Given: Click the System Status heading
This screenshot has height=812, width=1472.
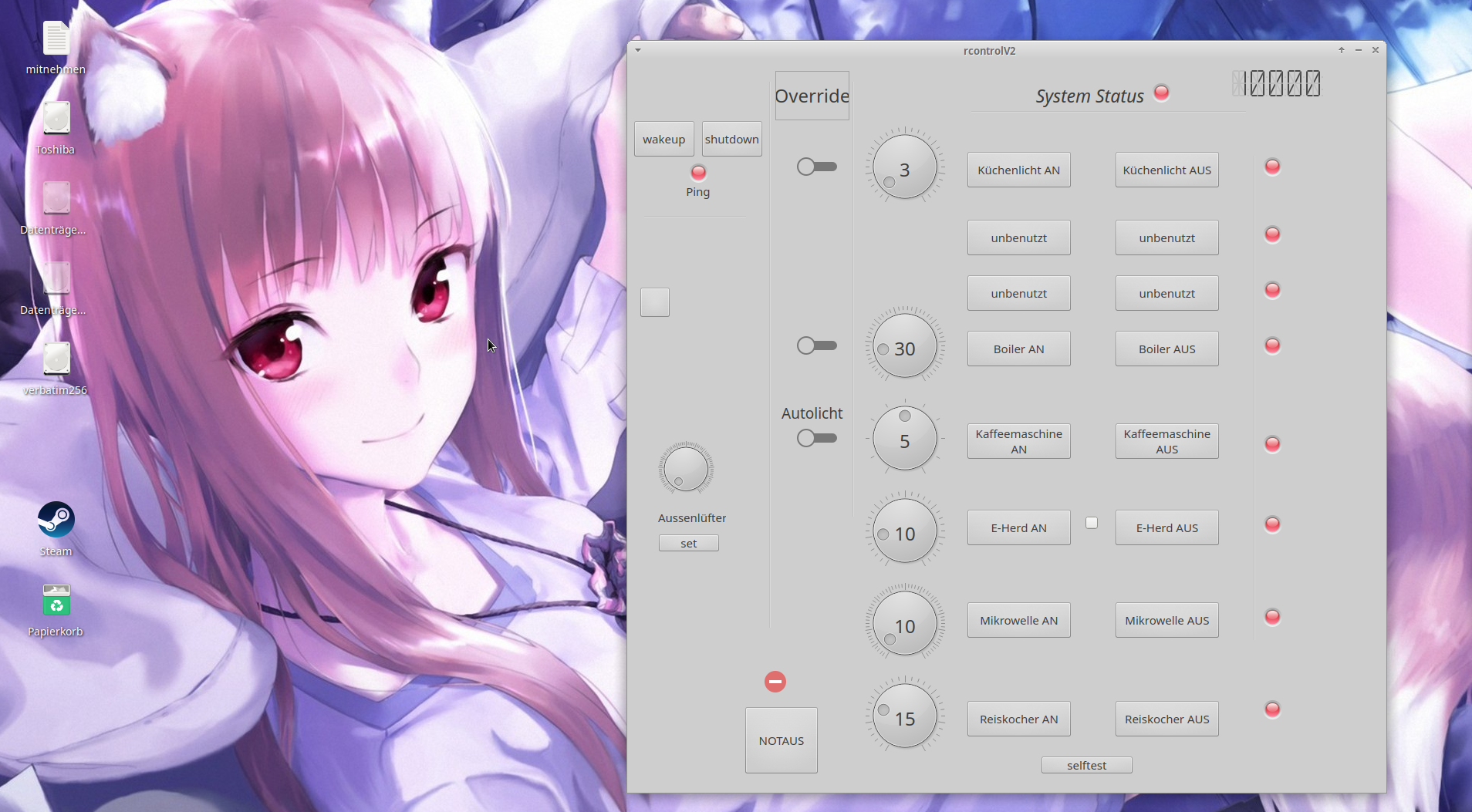Looking at the screenshot, I should 1089,96.
